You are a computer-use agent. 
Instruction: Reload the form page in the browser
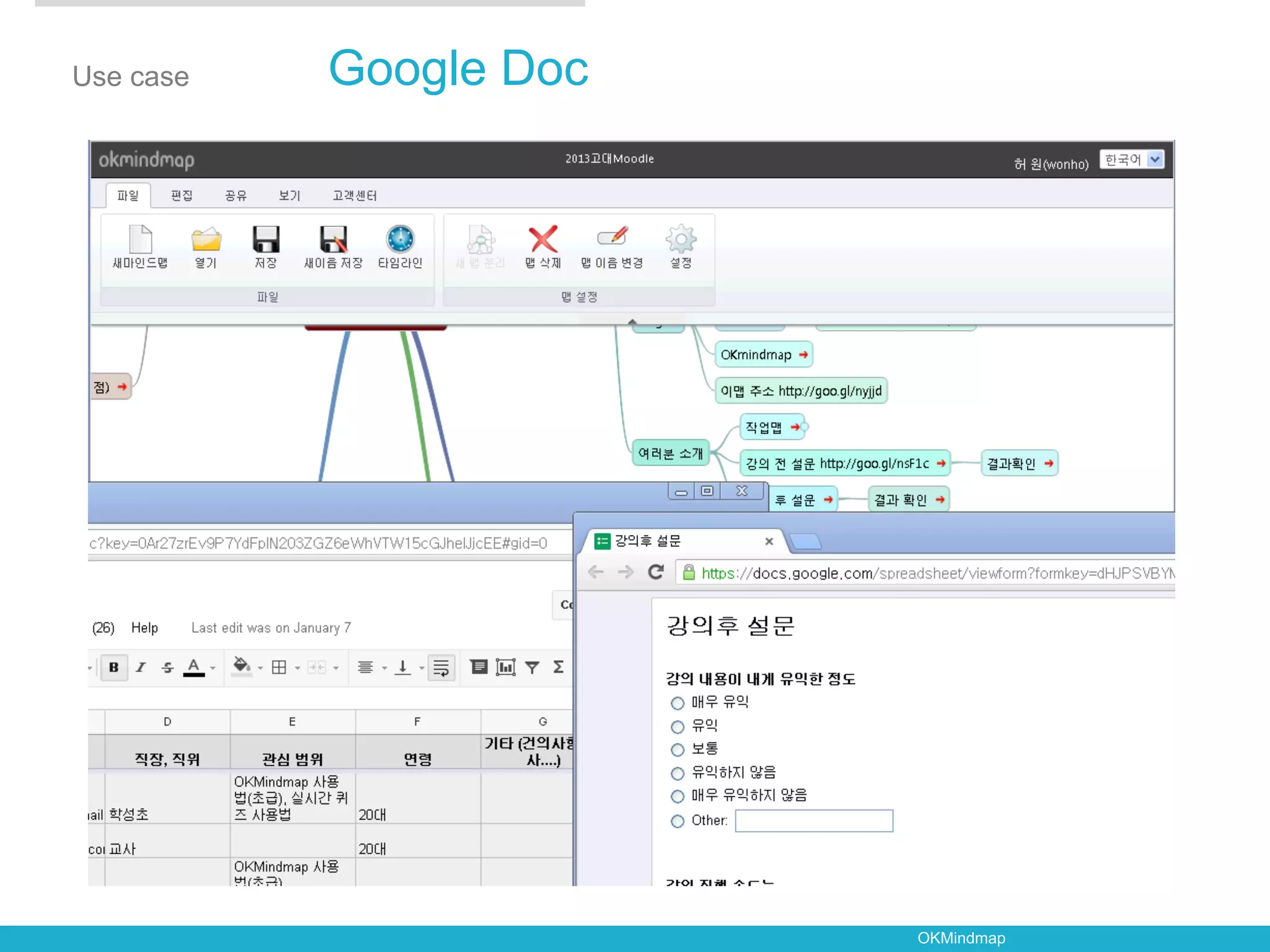[x=655, y=572]
